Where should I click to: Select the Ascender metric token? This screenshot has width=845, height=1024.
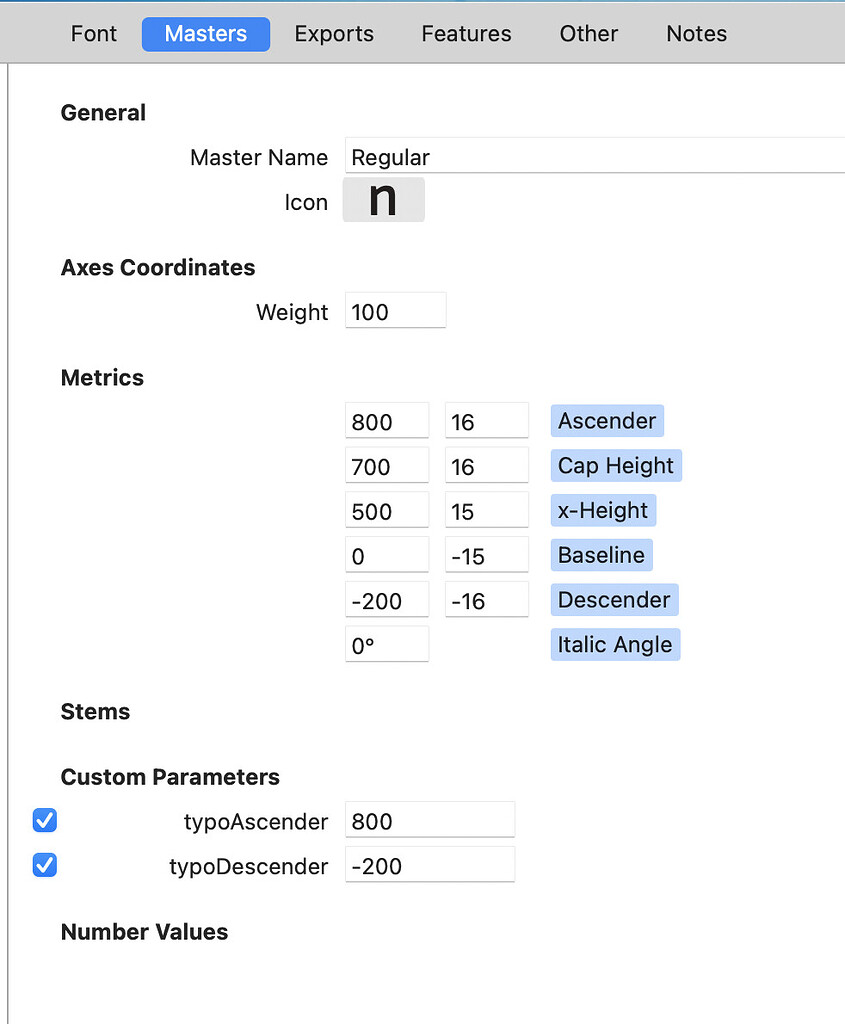click(x=607, y=420)
